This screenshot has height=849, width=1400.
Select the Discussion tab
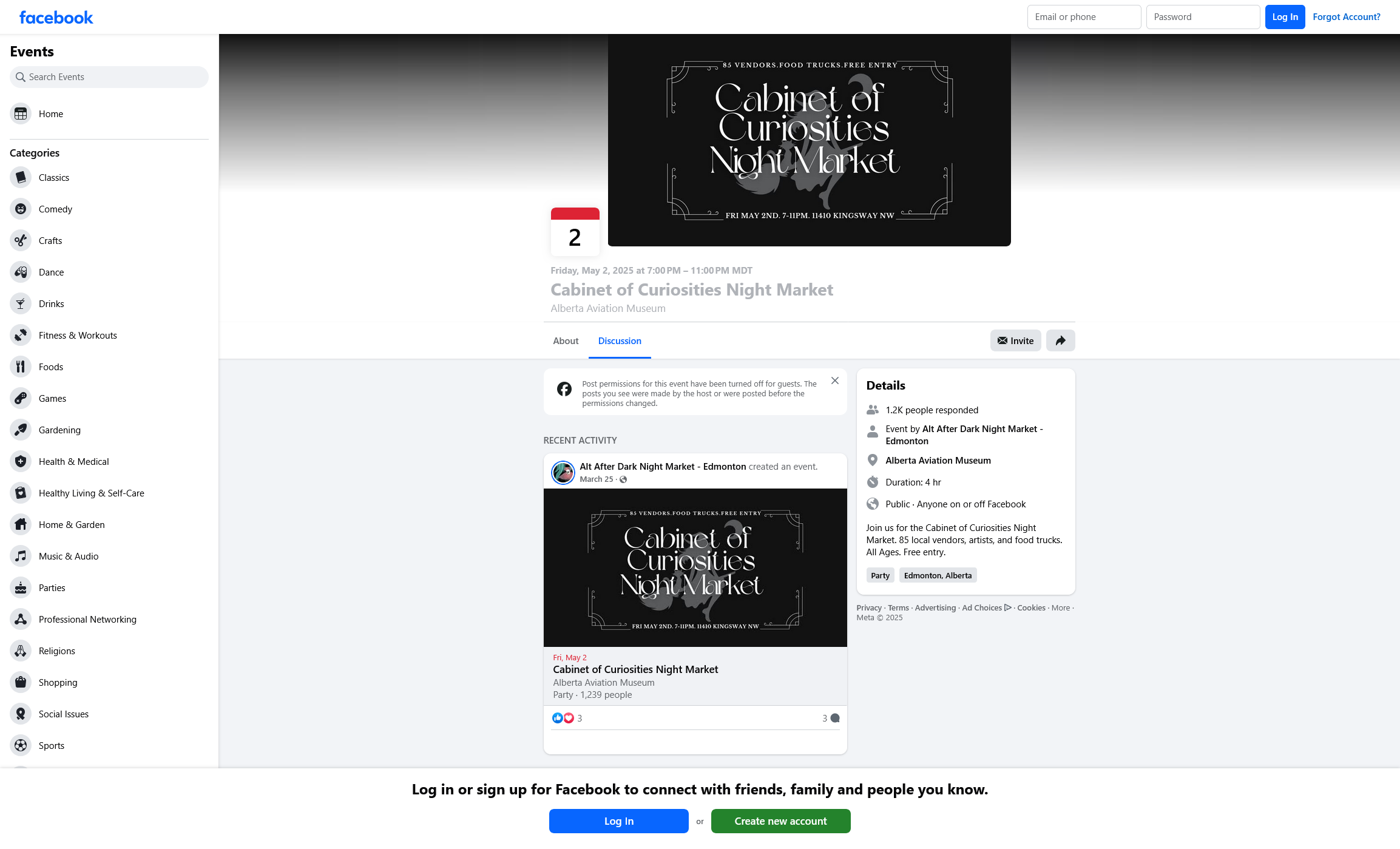click(620, 340)
